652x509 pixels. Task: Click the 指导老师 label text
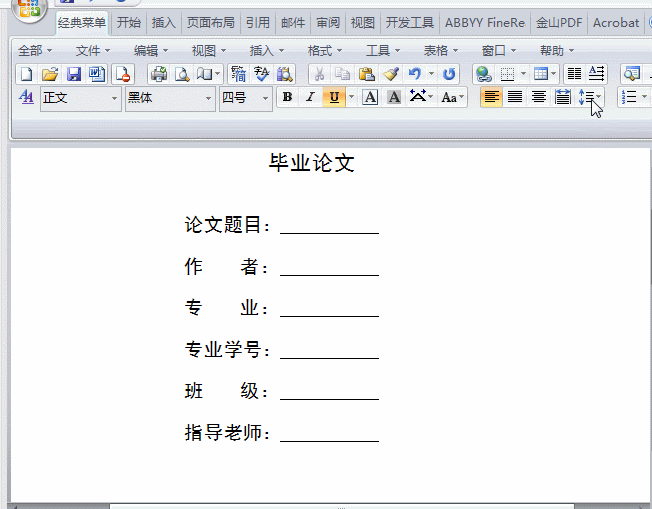[x=223, y=432]
